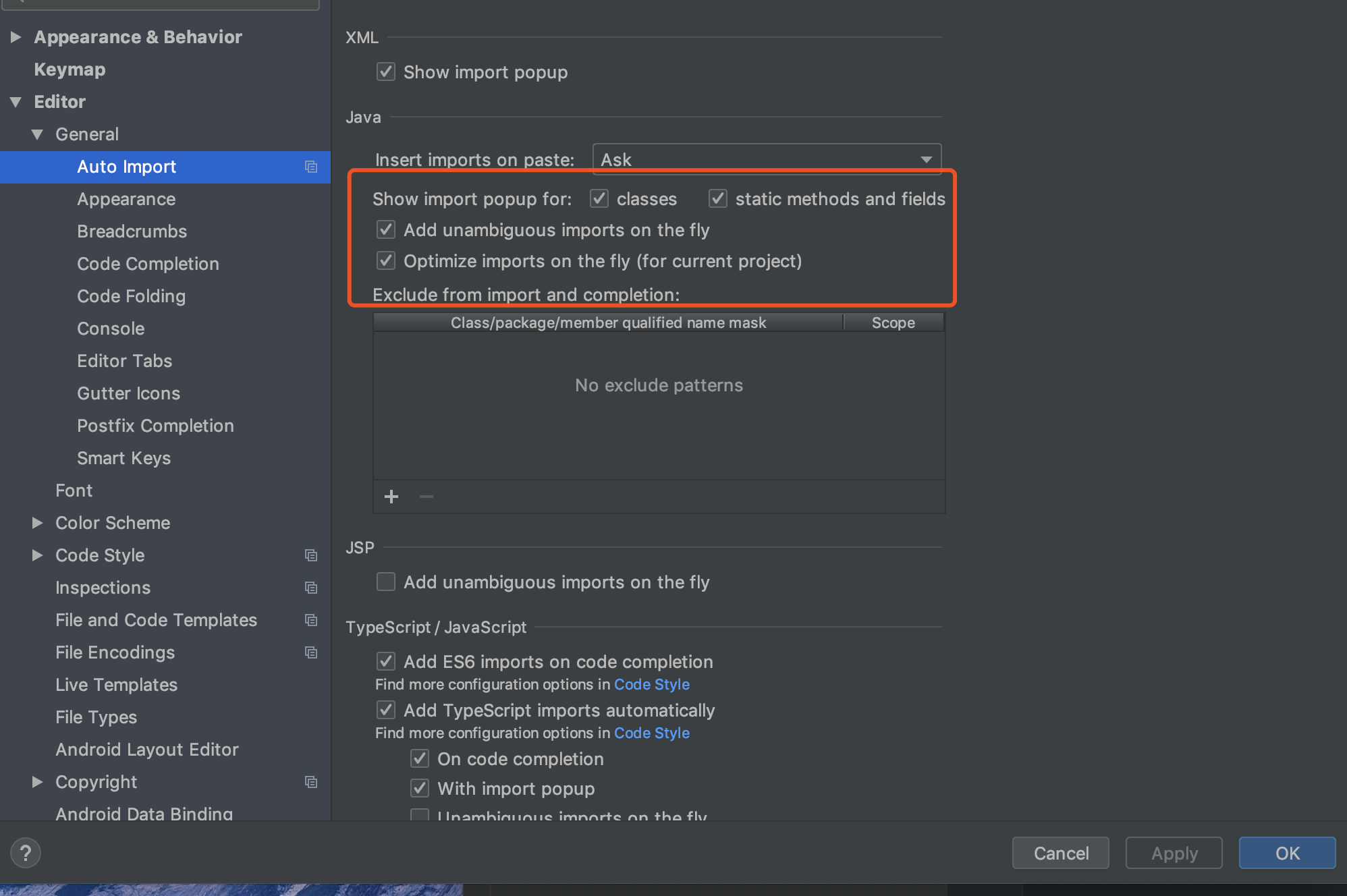1347x896 pixels.
Task: Toggle static methods and fields checkbox
Action: 717,198
